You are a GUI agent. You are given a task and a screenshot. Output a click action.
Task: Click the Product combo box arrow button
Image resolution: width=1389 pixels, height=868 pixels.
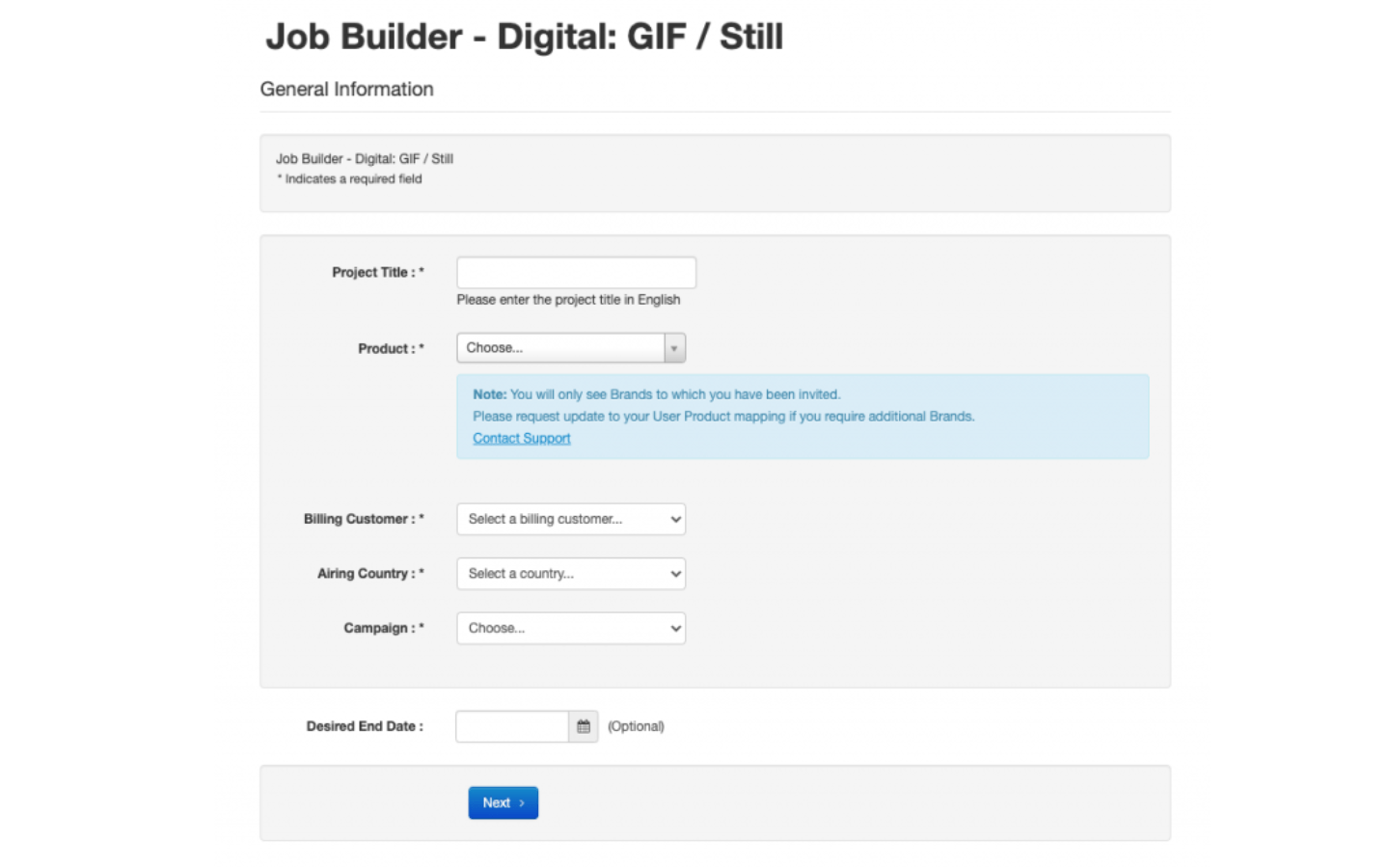(x=674, y=348)
